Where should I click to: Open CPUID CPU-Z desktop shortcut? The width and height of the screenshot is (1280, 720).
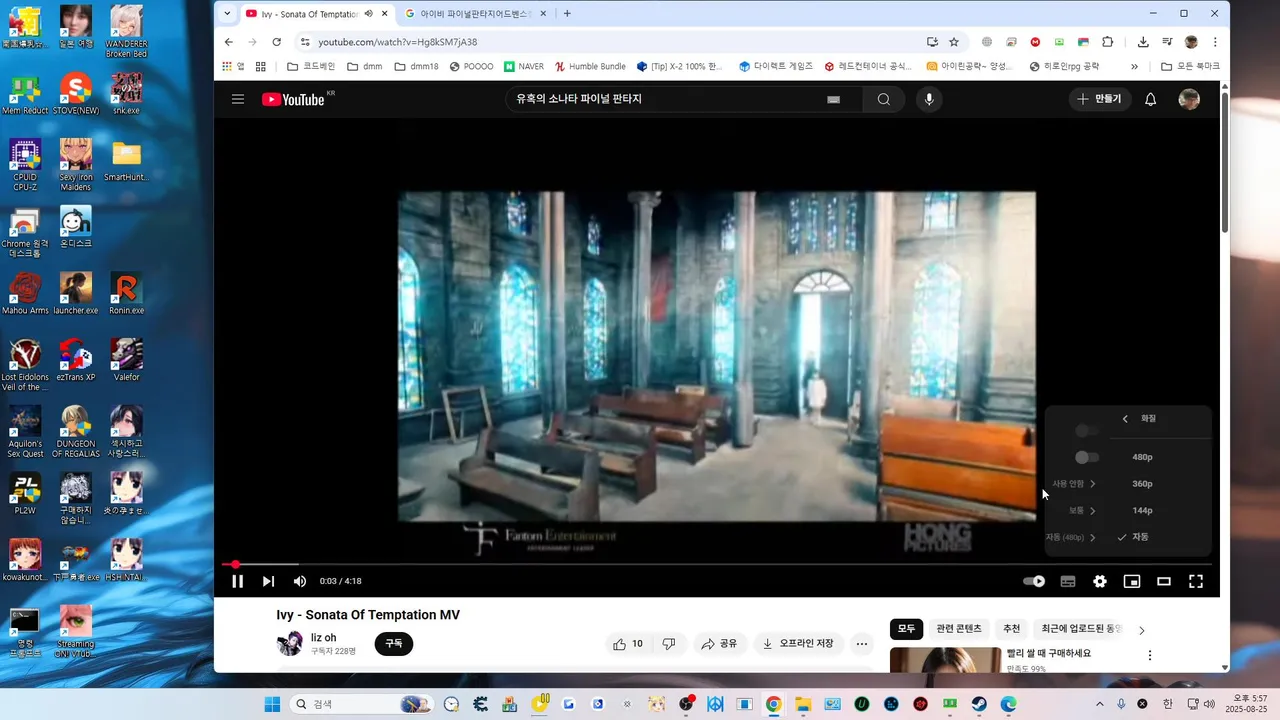pyautogui.click(x=25, y=165)
